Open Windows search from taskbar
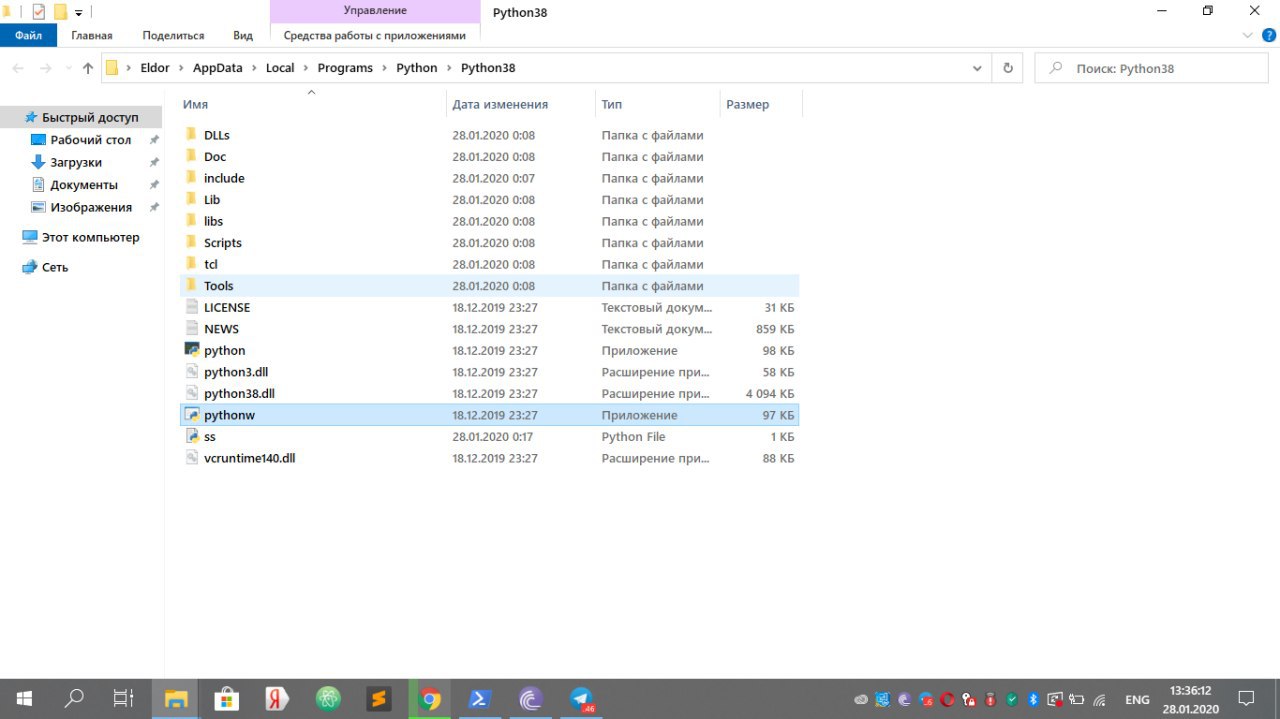Viewport: 1280px width, 719px height. tap(73, 699)
